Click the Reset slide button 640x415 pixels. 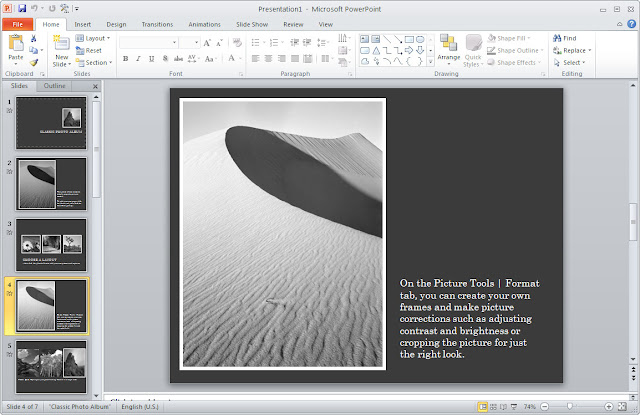click(89, 51)
